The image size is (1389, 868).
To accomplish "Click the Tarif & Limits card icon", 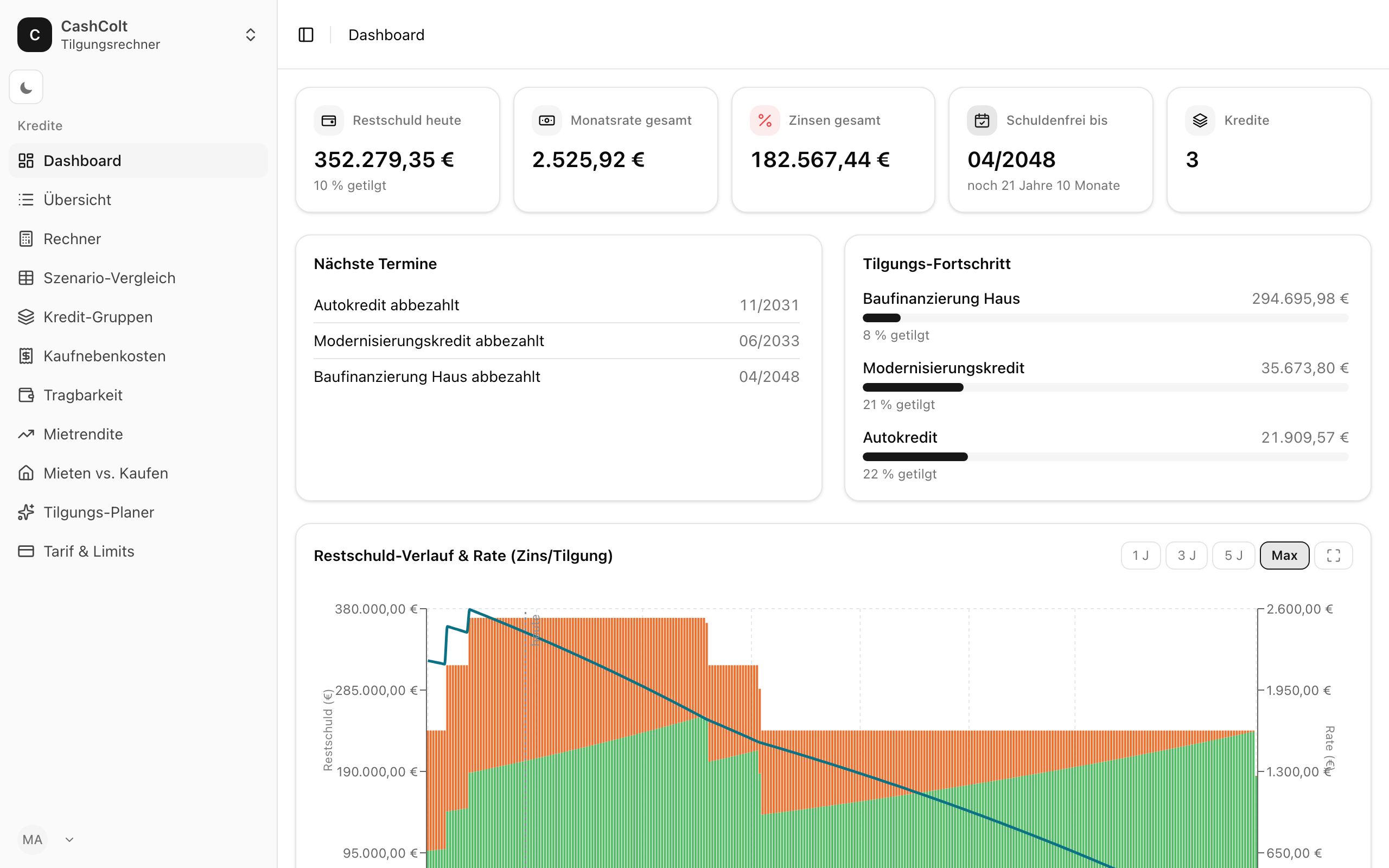I will pyautogui.click(x=26, y=551).
